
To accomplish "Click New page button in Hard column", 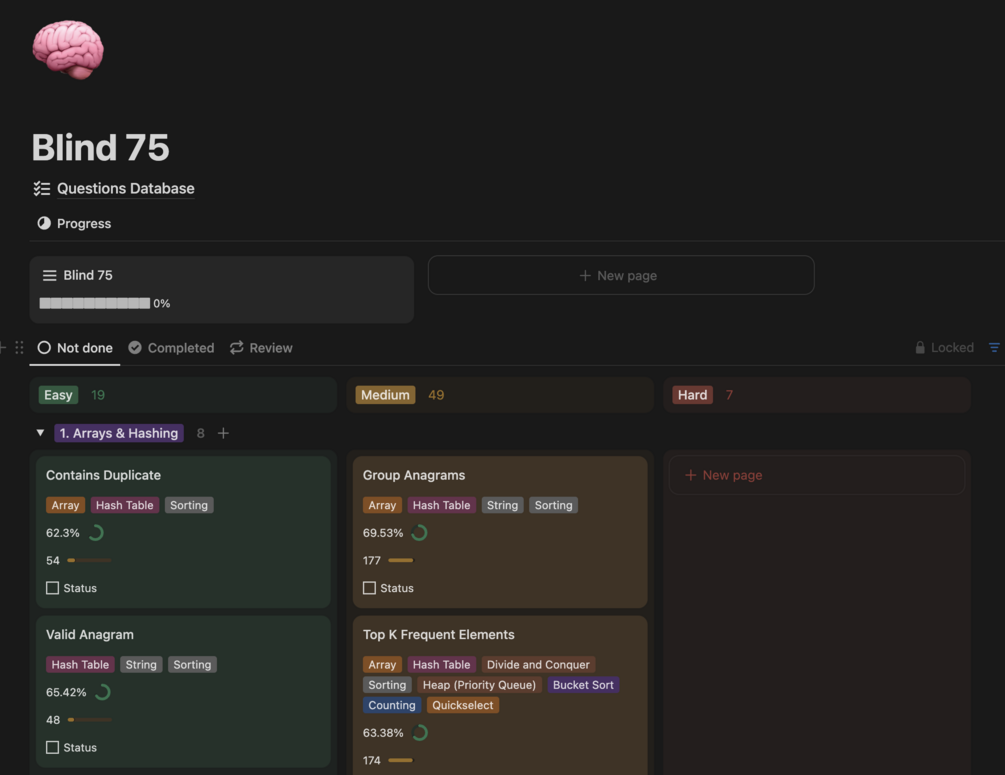I will point(817,475).
